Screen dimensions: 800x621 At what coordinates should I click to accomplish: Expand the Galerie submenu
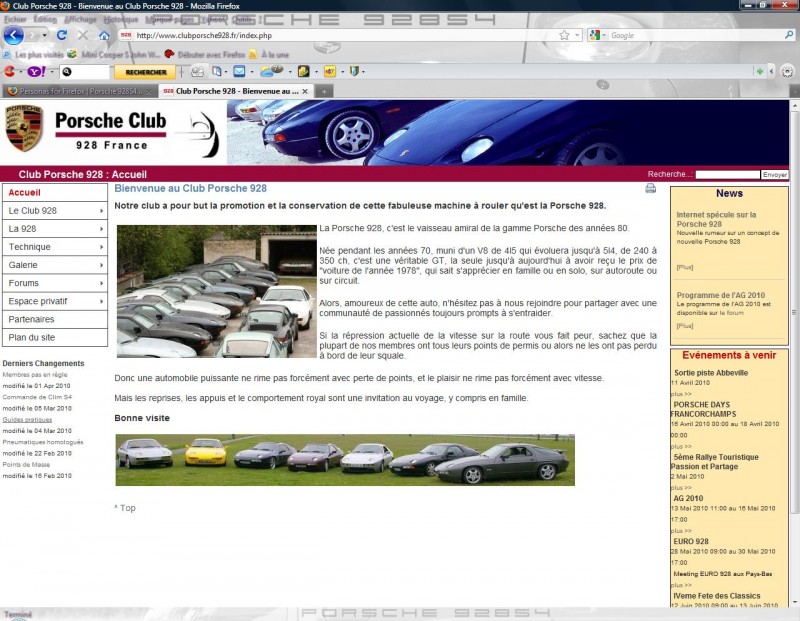click(102, 265)
